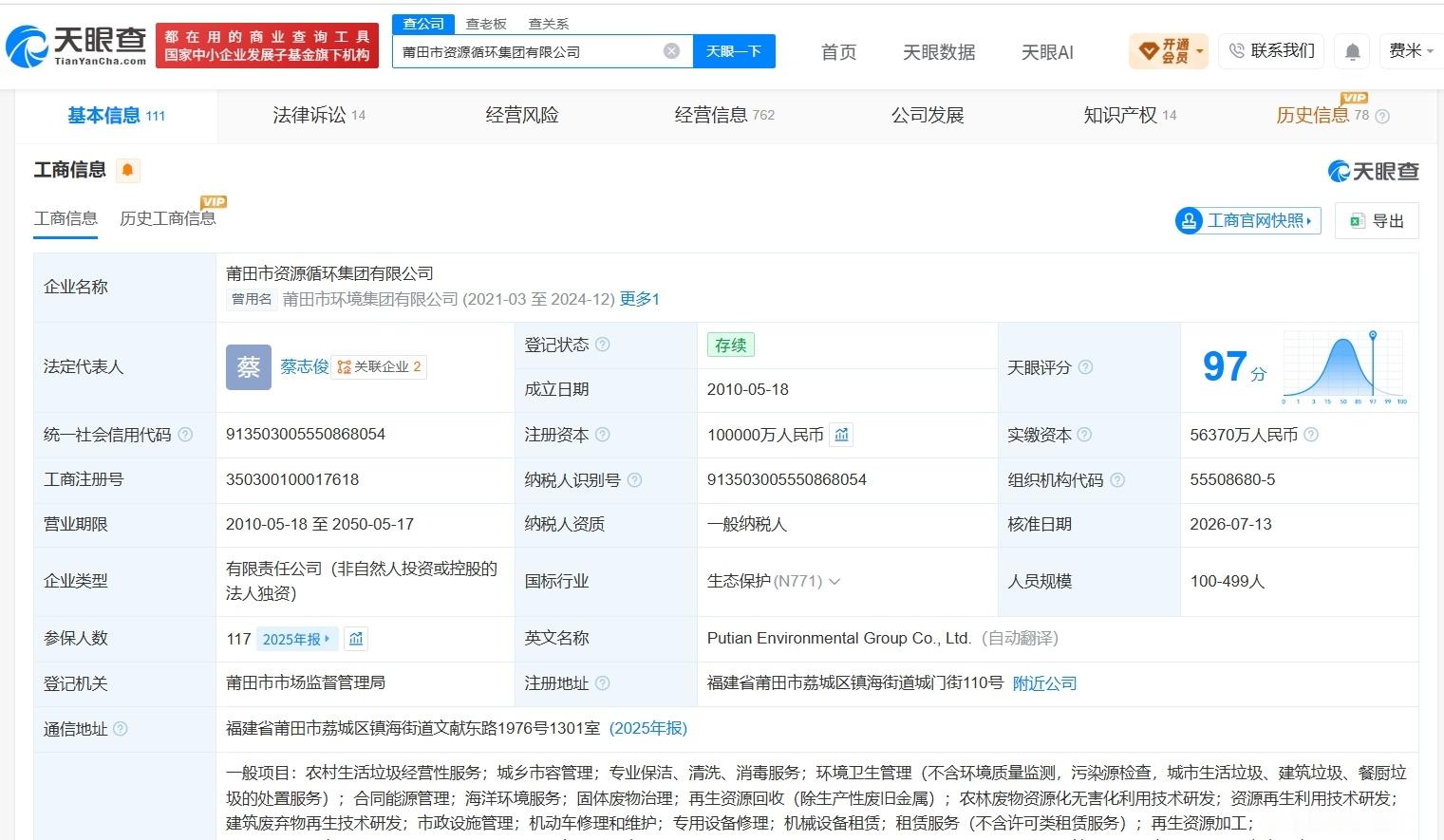This screenshot has width=1444, height=840.
Task: Select establishment date 2010-05-18
Action: 748,389
